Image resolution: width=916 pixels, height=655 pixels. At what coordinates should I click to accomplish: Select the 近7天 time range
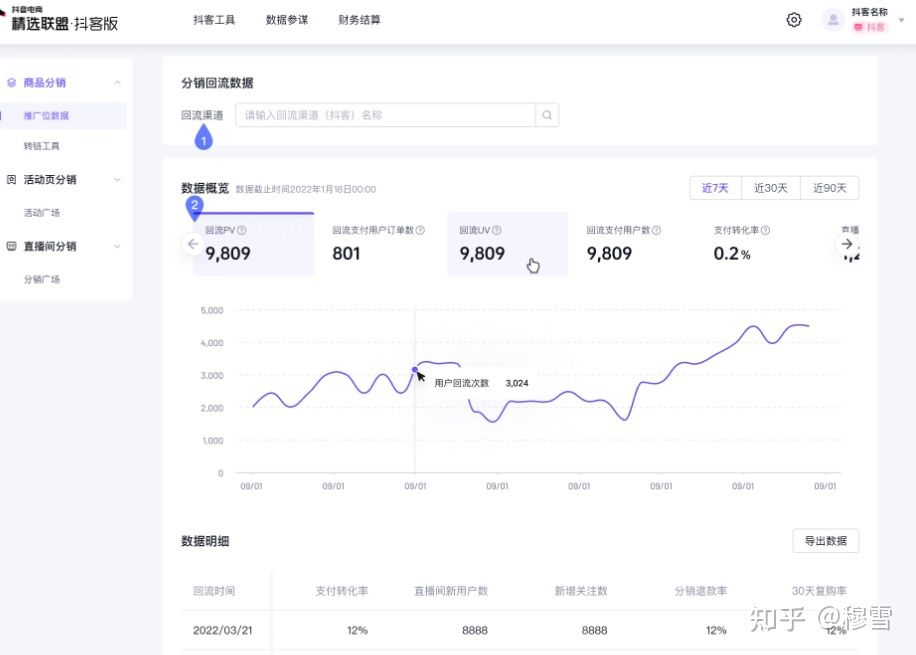pyautogui.click(x=715, y=188)
